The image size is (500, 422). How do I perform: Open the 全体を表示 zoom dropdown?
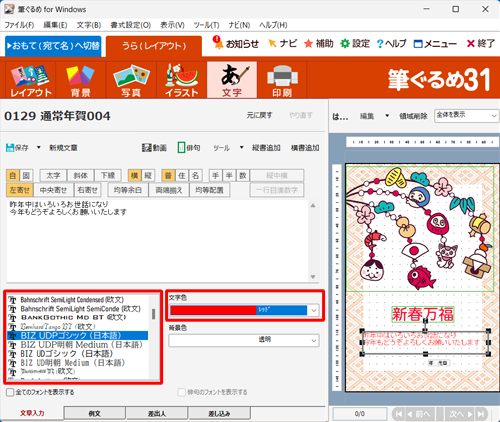pos(466,116)
